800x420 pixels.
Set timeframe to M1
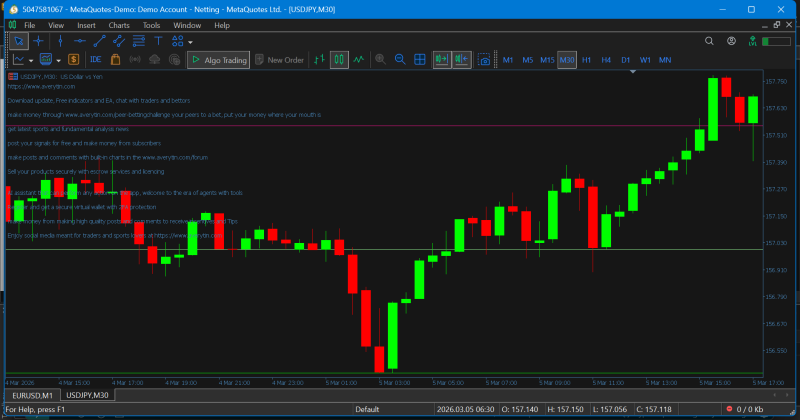tap(508, 60)
